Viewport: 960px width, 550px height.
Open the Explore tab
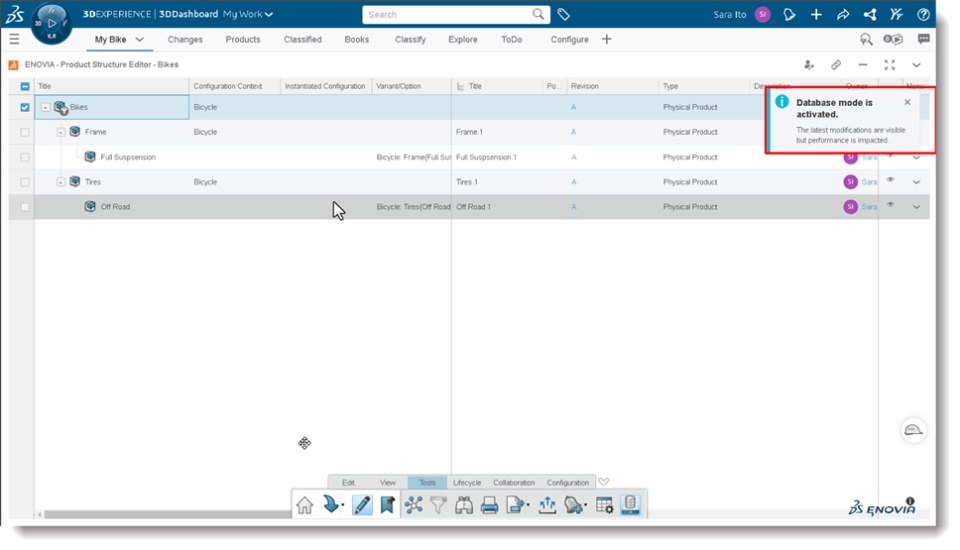pos(462,39)
